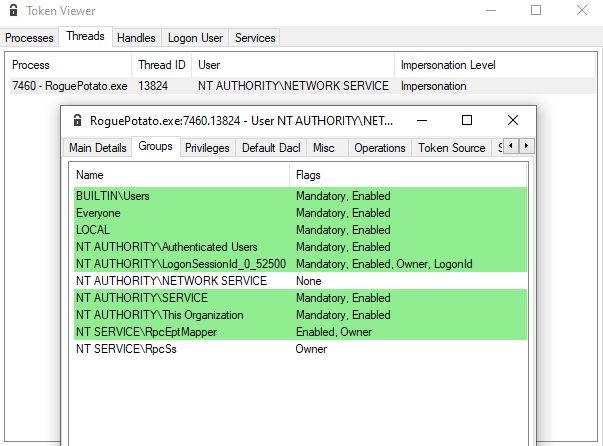Close the RoguePotato token window

tap(513, 120)
